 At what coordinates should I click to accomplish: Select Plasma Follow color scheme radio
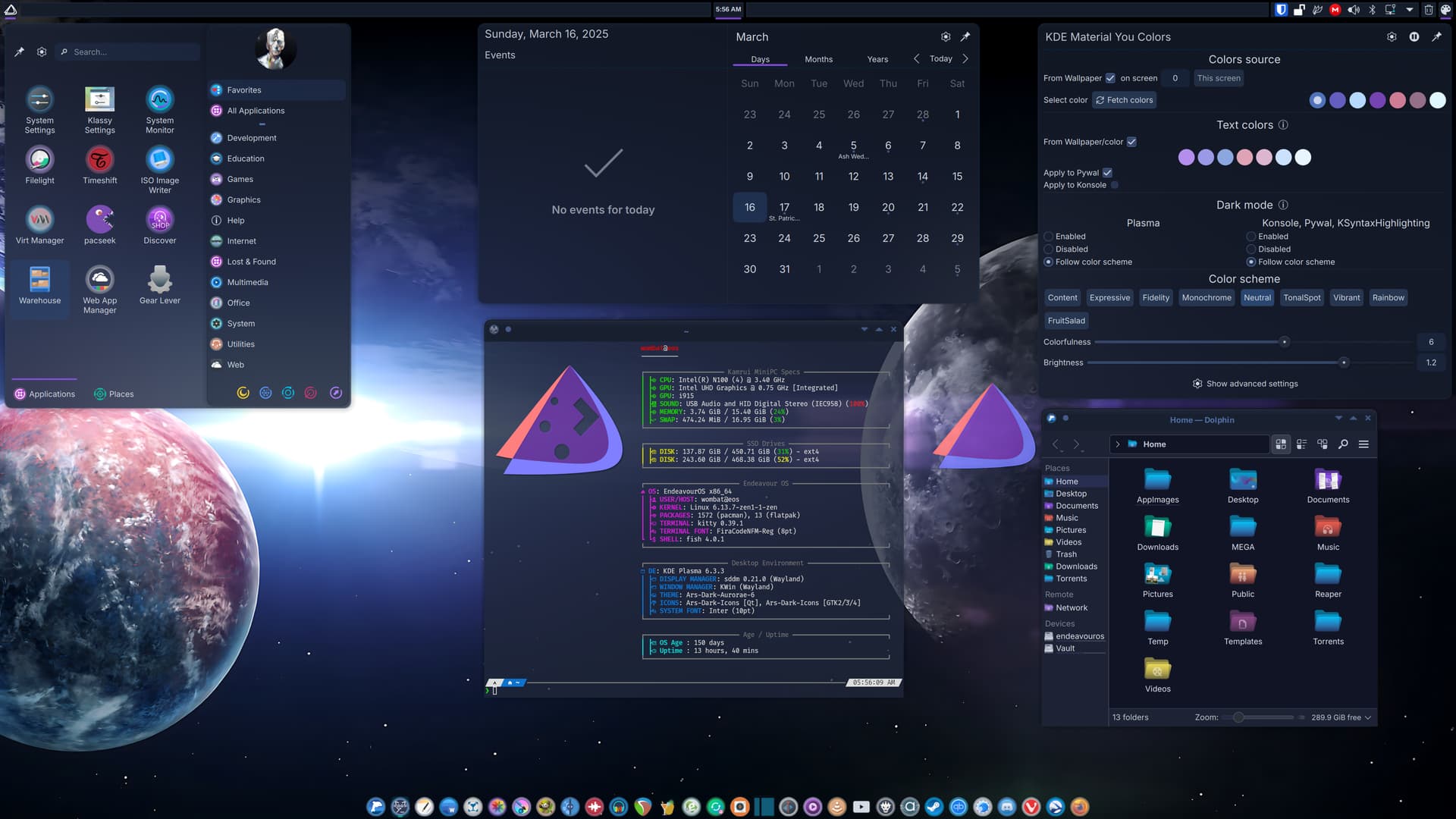pos(1049,262)
